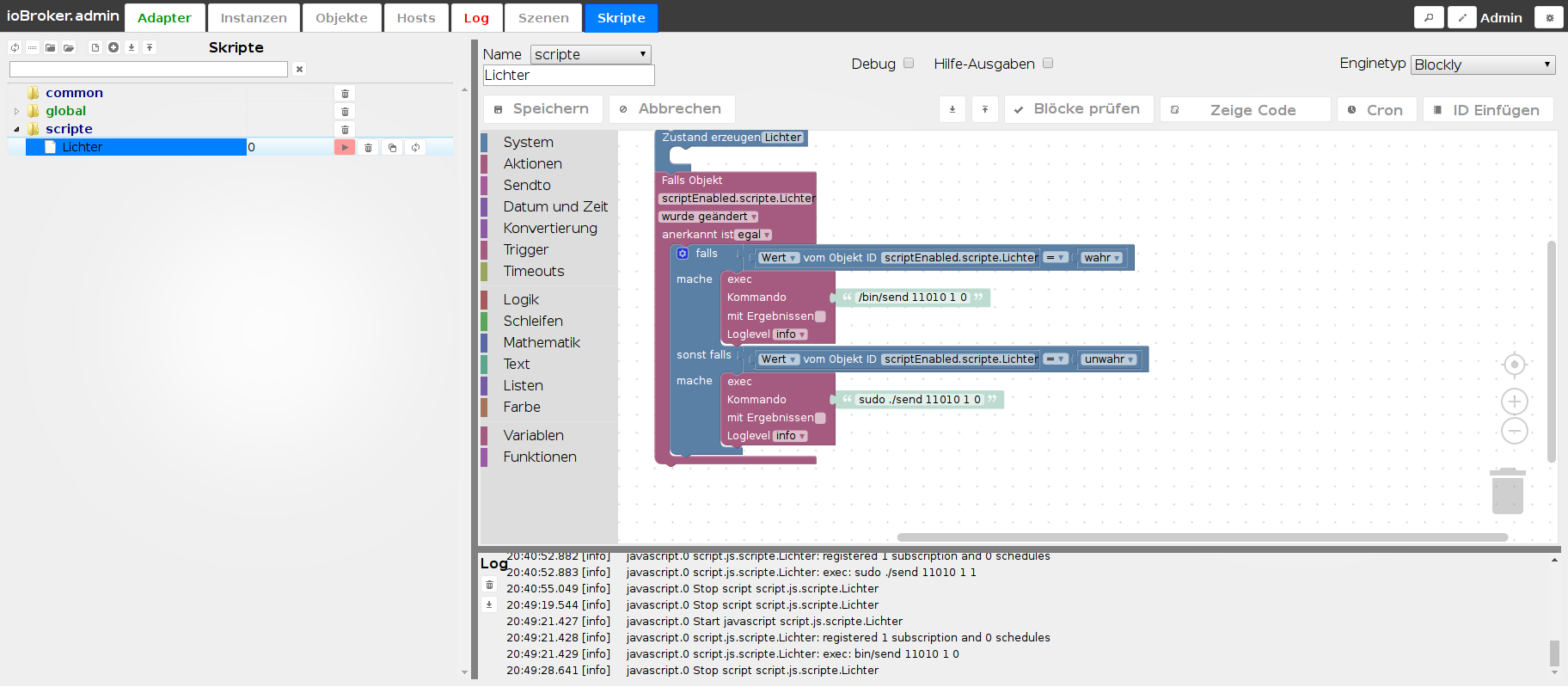Open the 'anerkannt ist egal' dropdown
The width and height of the screenshot is (1568, 687).
(754, 235)
